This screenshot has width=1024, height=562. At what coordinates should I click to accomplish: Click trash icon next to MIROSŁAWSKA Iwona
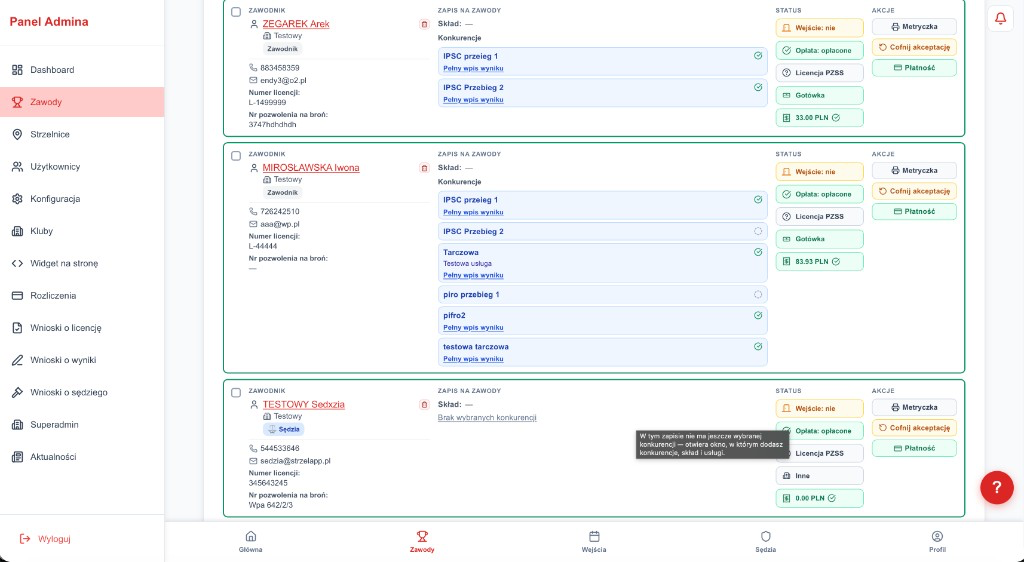(x=424, y=168)
